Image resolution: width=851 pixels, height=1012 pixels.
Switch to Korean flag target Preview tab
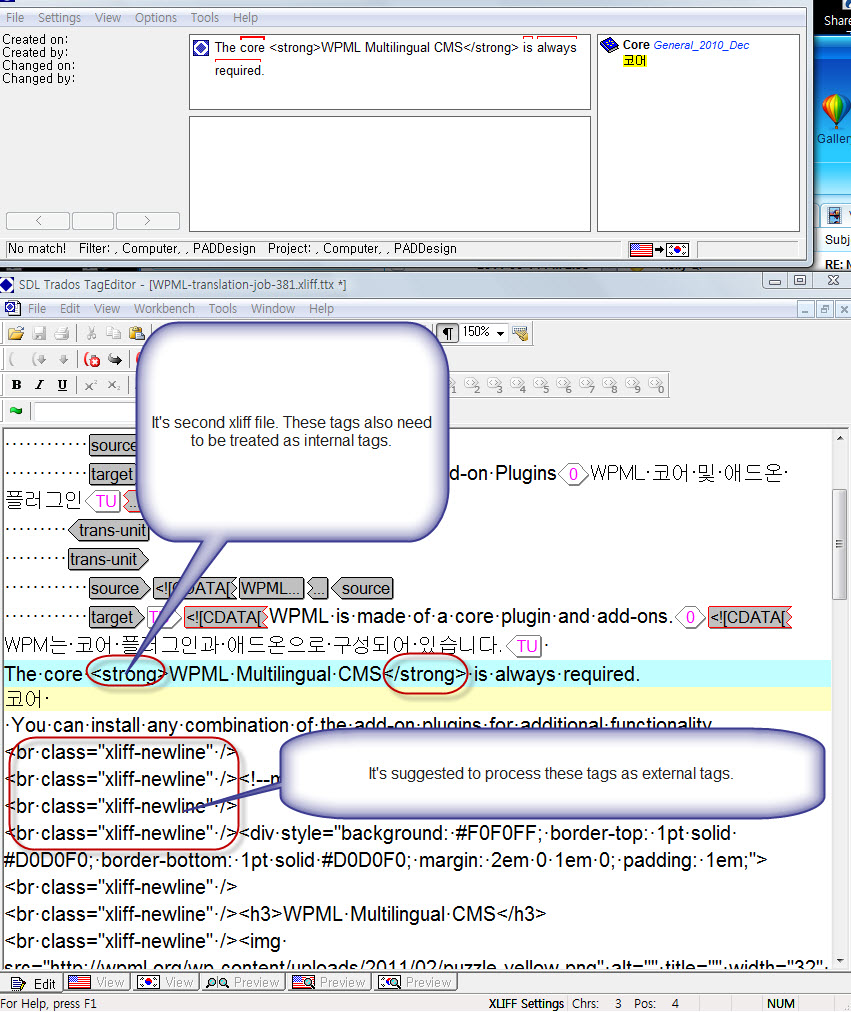[415, 982]
